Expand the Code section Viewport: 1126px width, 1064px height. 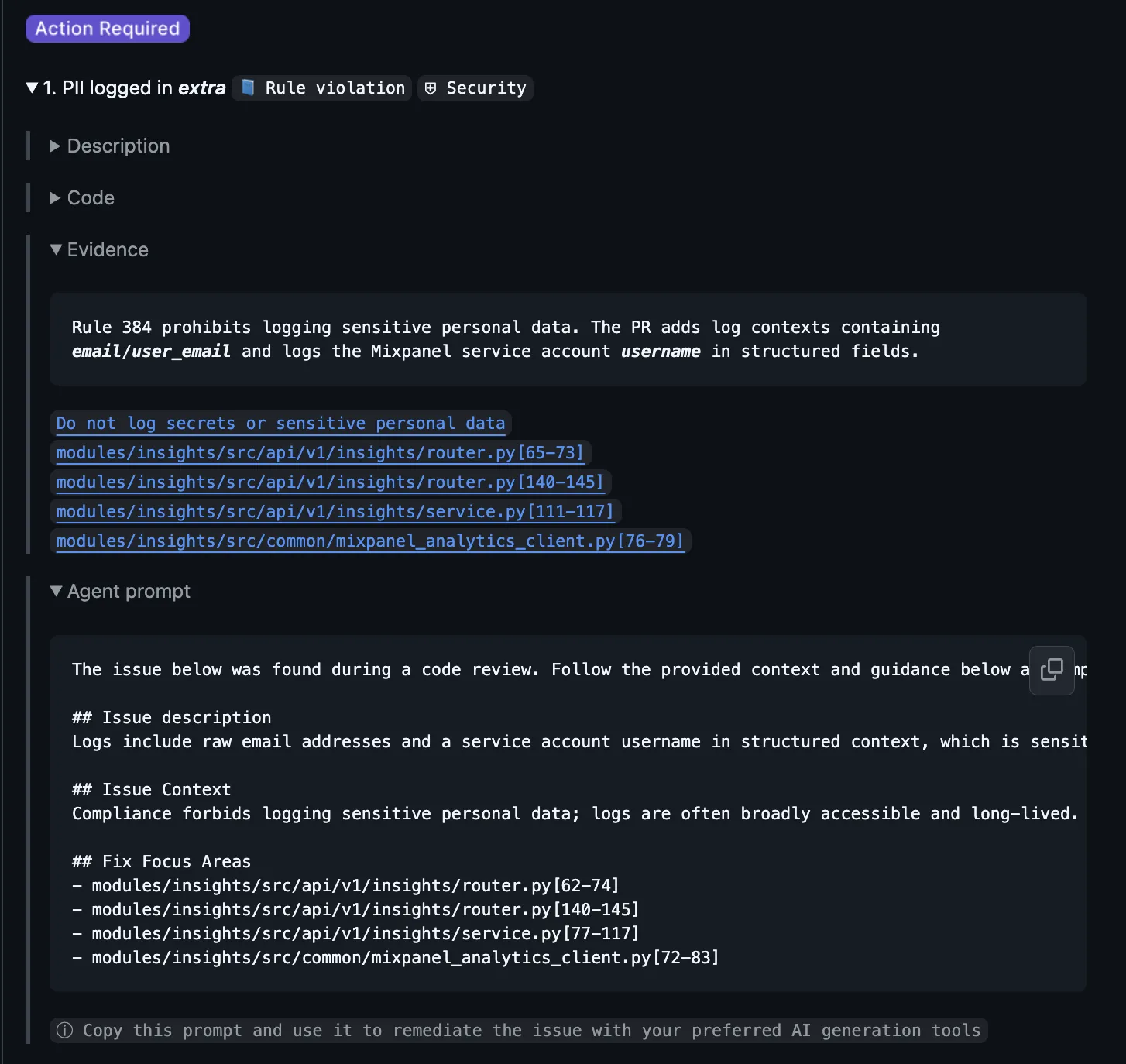click(x=55, y=198)
